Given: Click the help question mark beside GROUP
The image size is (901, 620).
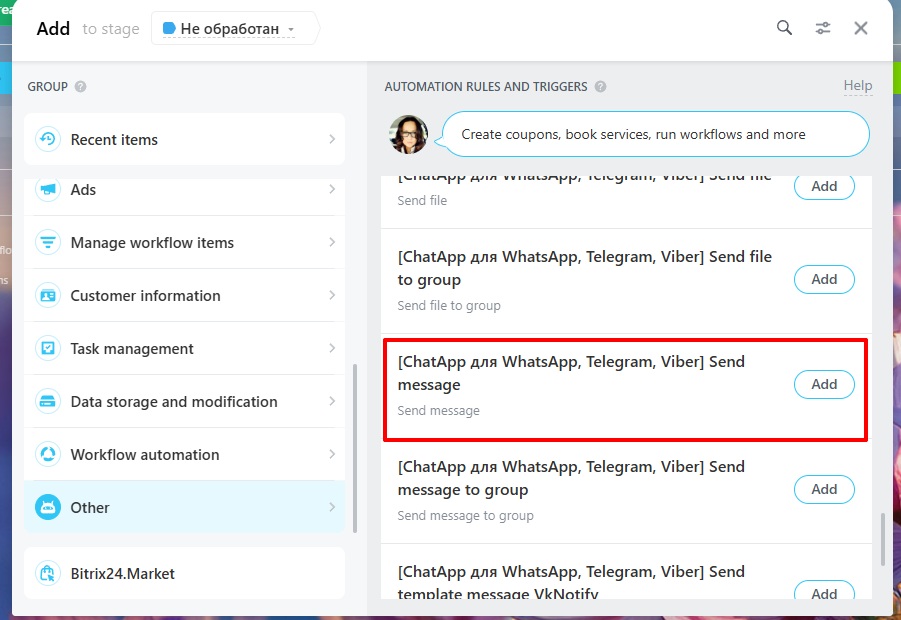Looking at the screenshot, I should pyautogui.click(x=81, y=87).
